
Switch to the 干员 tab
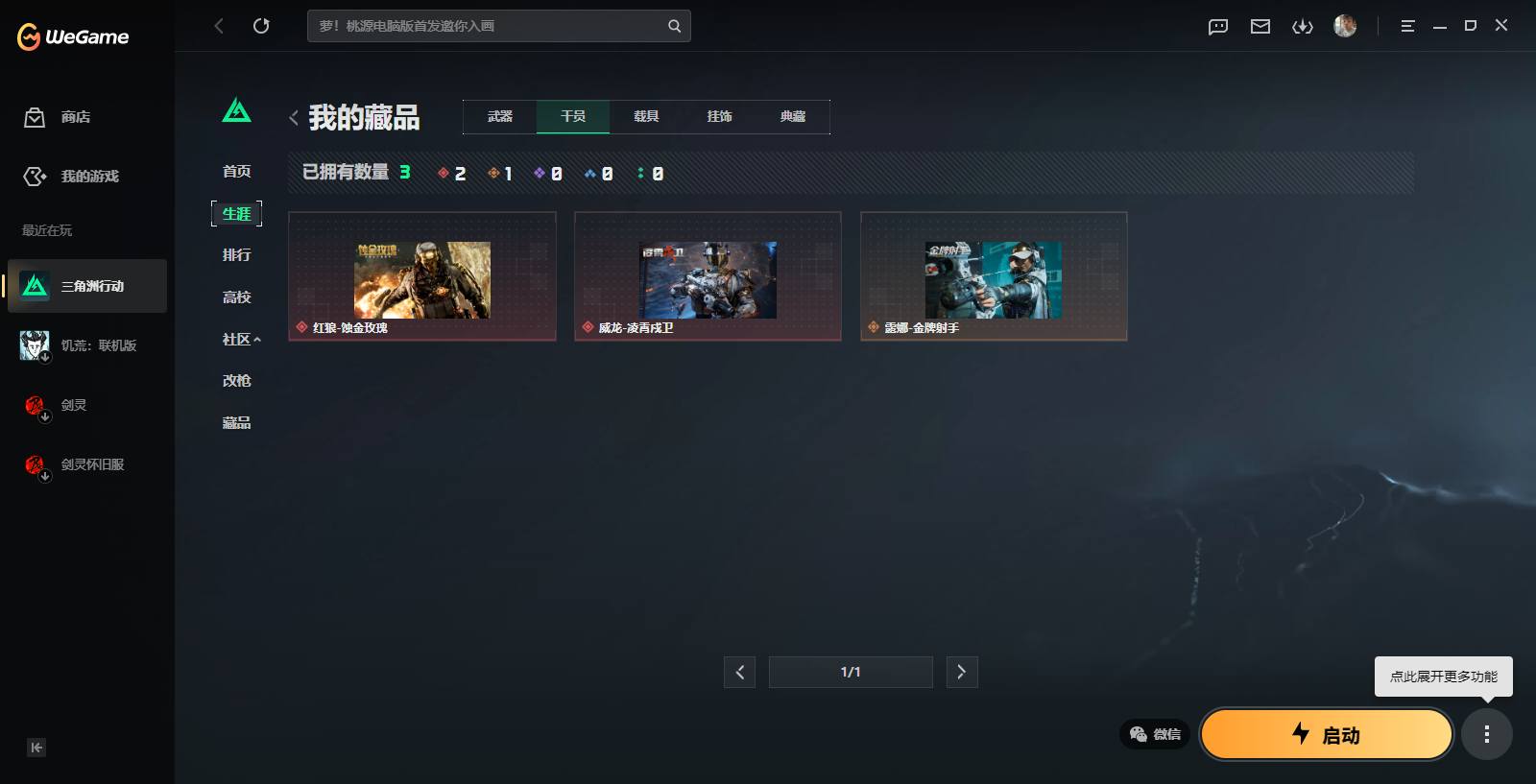coord(573,116)
